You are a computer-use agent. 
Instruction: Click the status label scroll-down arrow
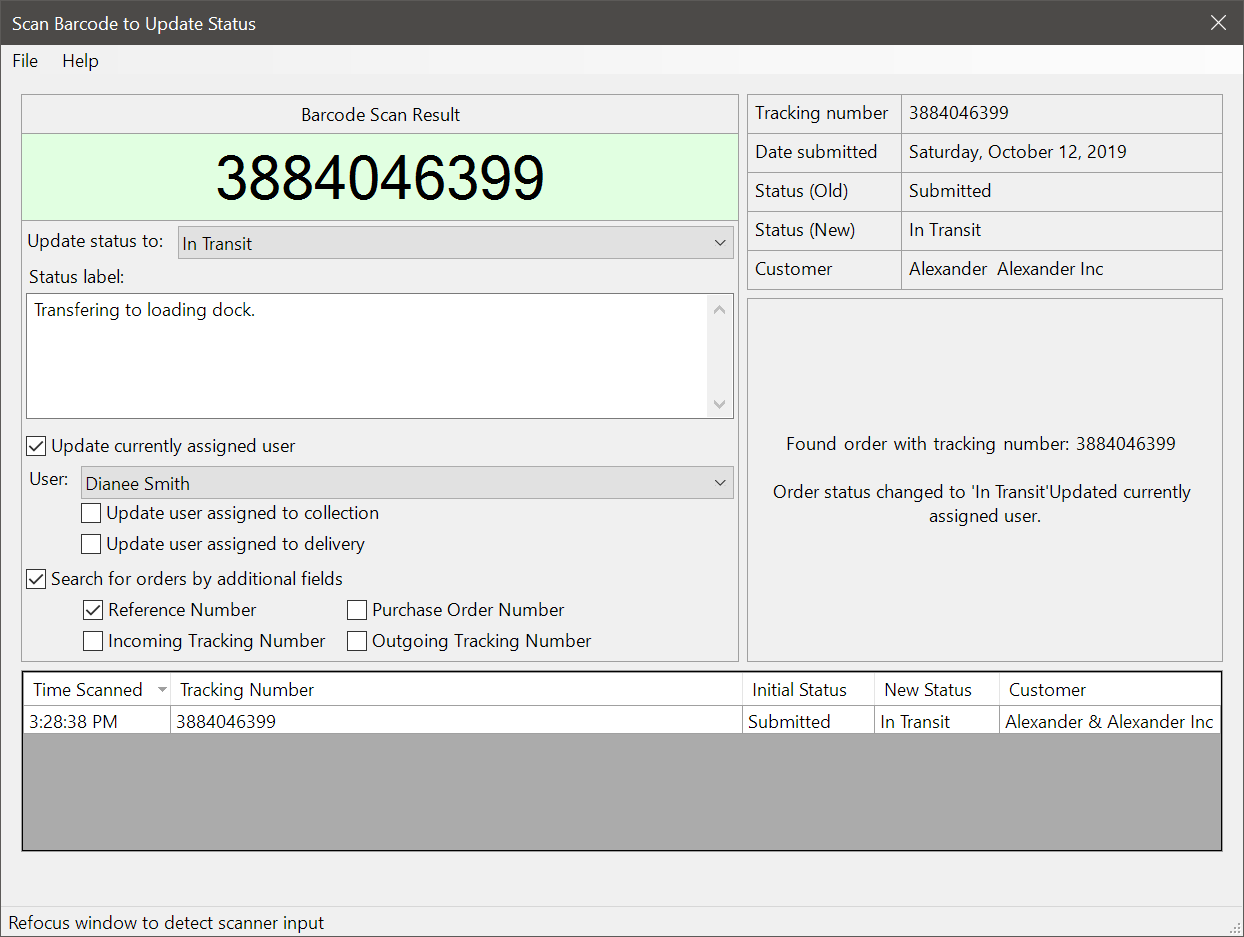[719, 404]
